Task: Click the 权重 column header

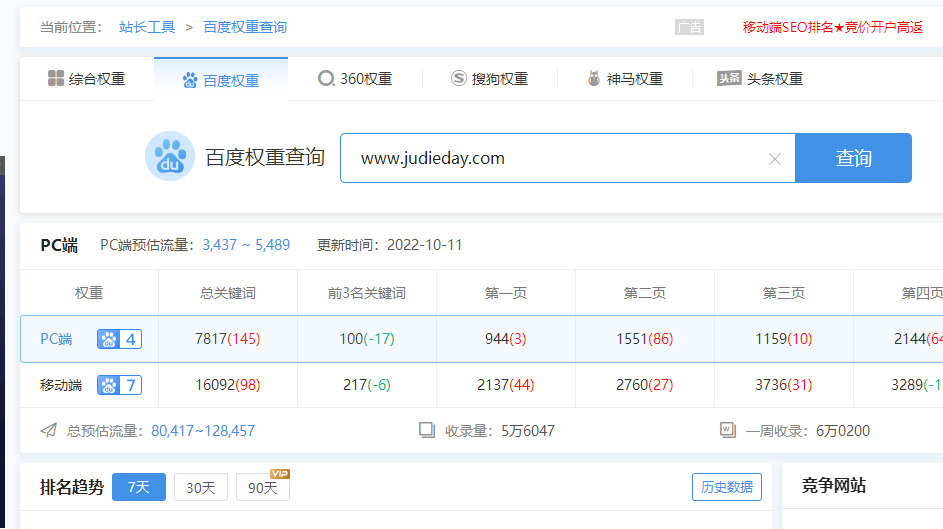Action: 89,293
